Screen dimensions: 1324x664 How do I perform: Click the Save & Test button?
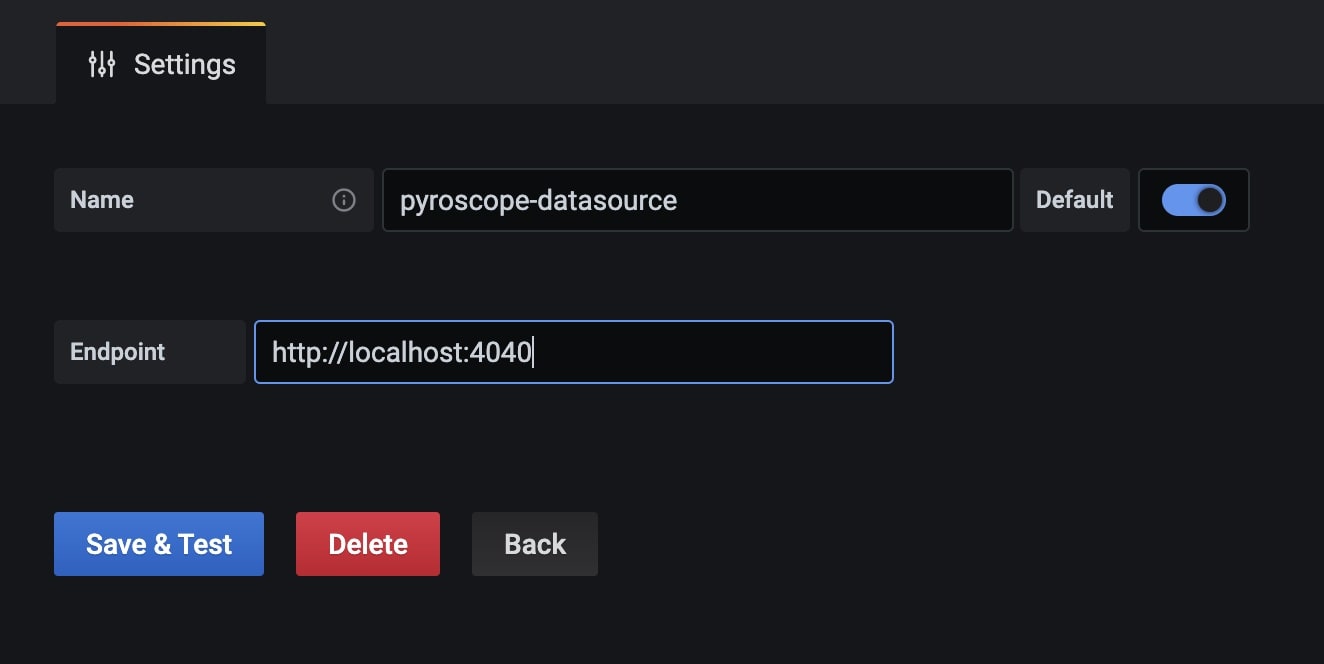pos(159,544)
